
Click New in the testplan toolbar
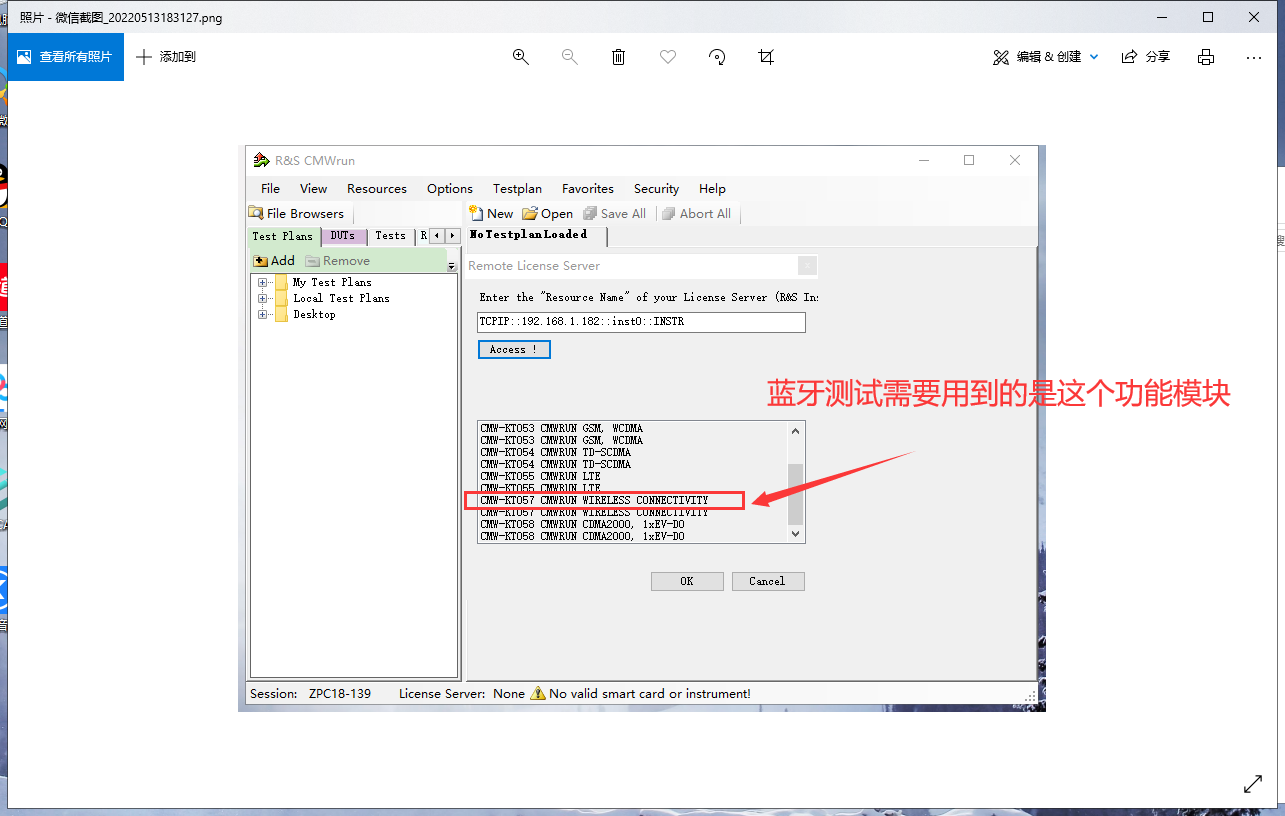click(491, 213)
